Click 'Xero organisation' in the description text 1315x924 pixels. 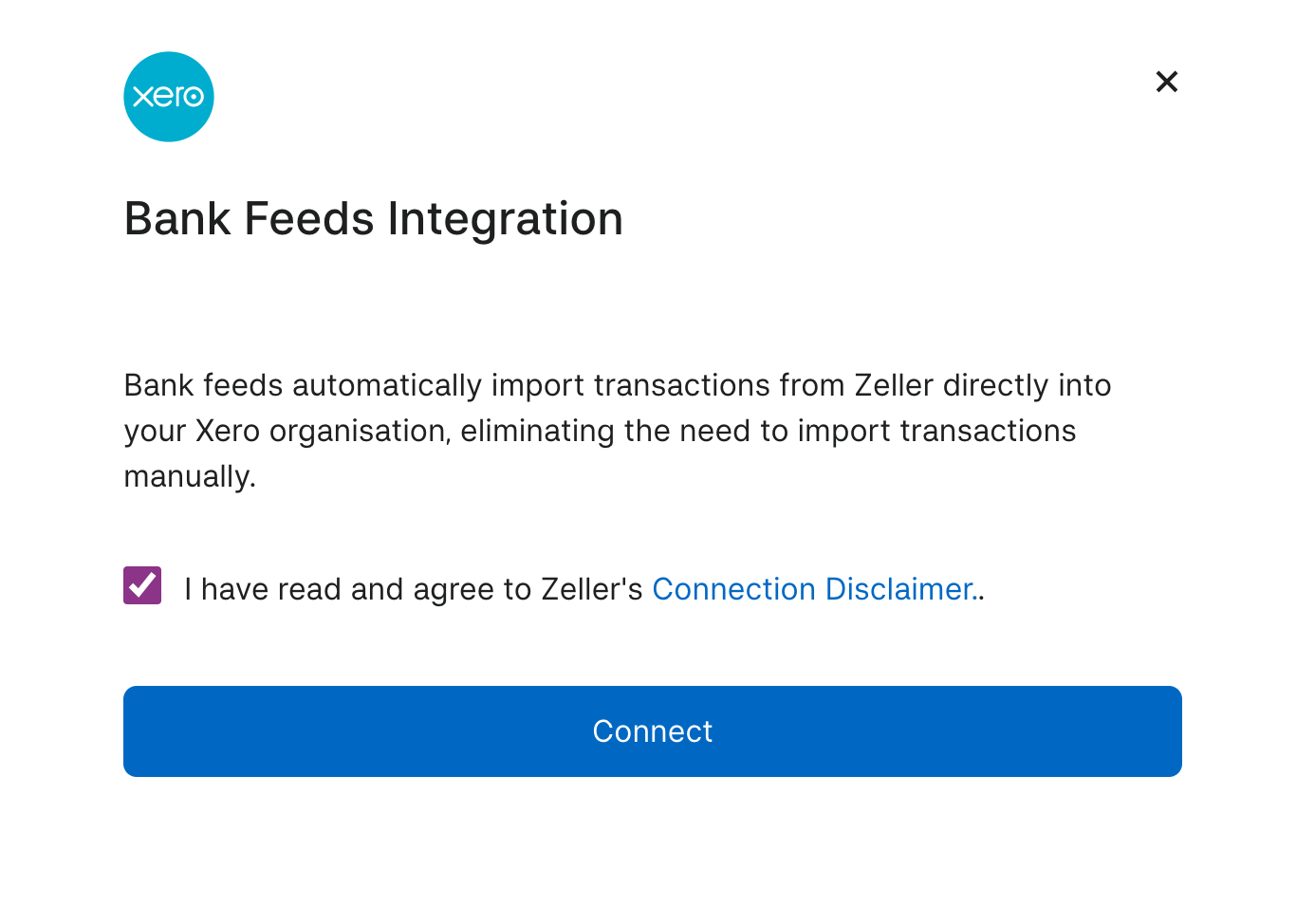click(x=322, y=431)
